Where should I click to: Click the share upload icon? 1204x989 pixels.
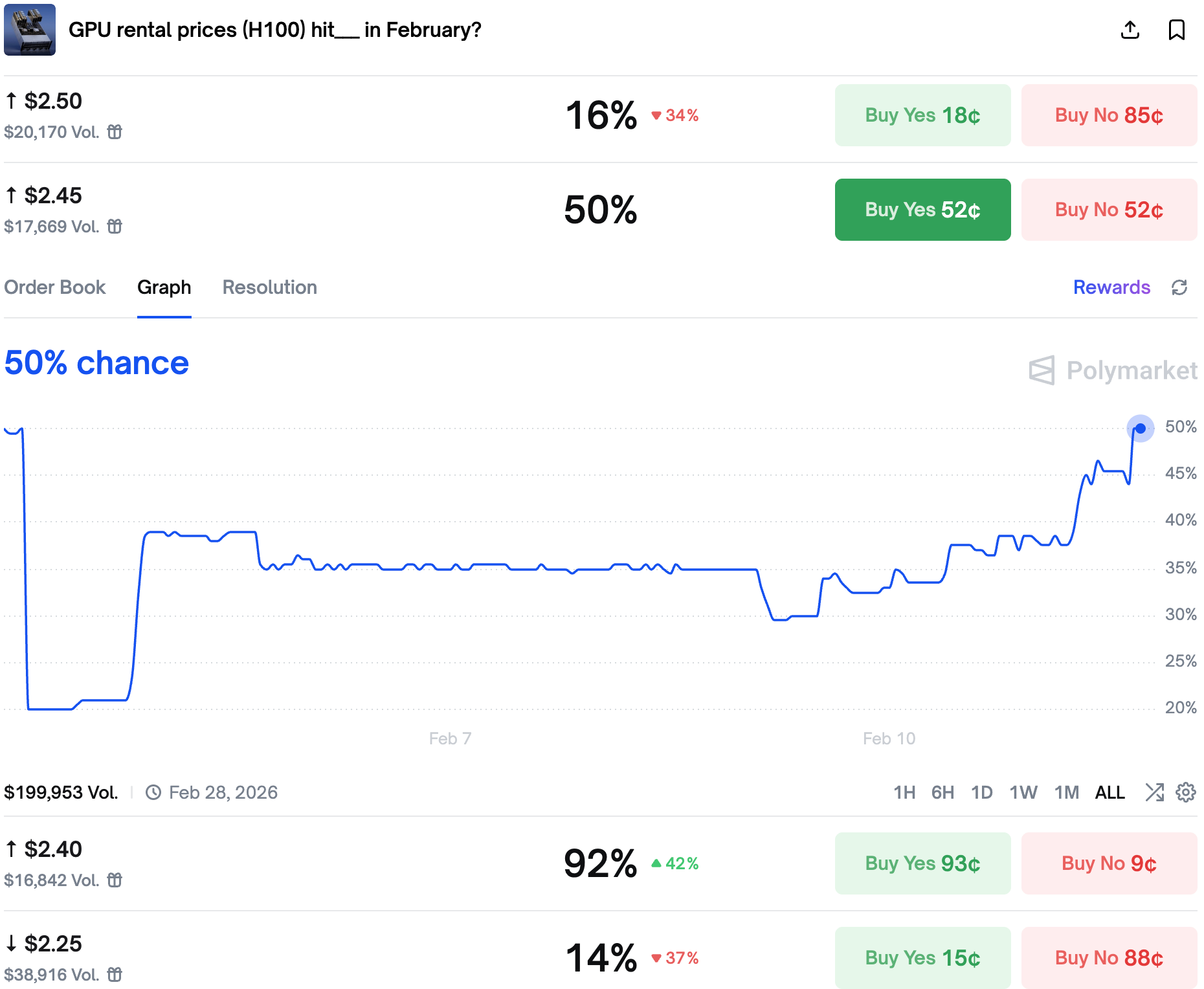click(1130, 30)
